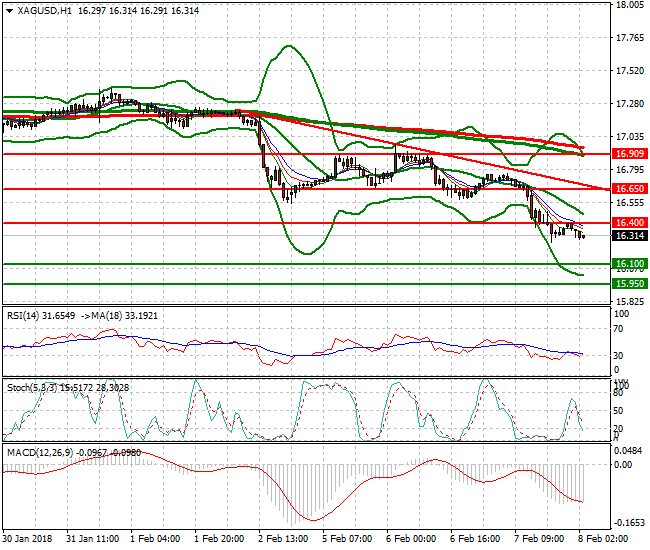Select the green 15.950 support level tag
650x550 pixels.
pos(628,283)
